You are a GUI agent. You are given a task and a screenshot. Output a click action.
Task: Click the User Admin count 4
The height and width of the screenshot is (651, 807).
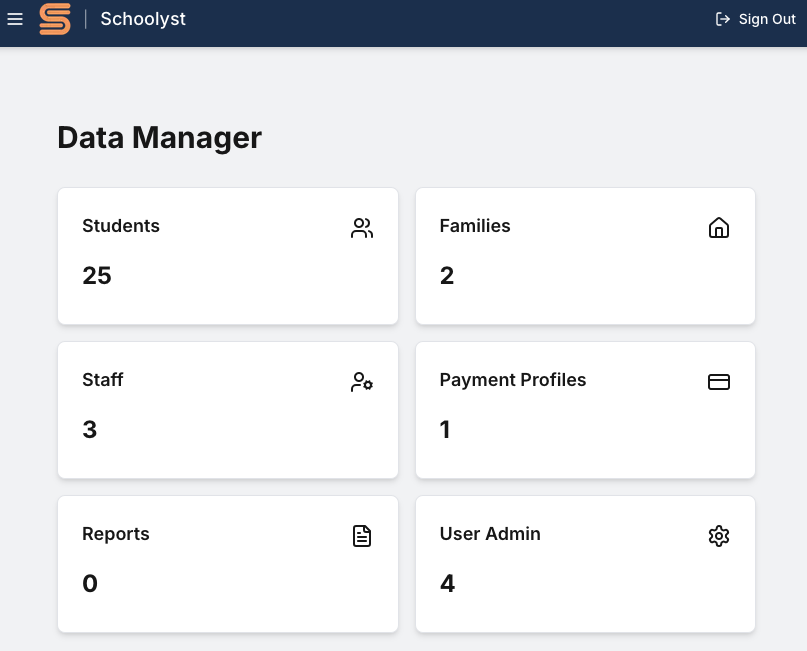[447, 583]
